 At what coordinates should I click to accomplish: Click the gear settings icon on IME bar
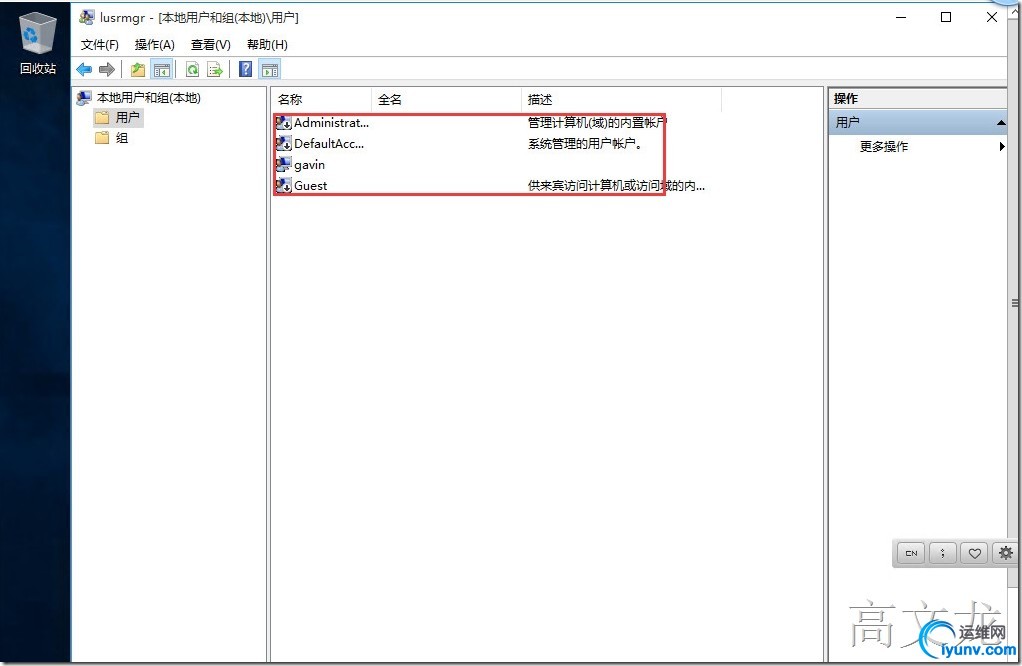1006,553
